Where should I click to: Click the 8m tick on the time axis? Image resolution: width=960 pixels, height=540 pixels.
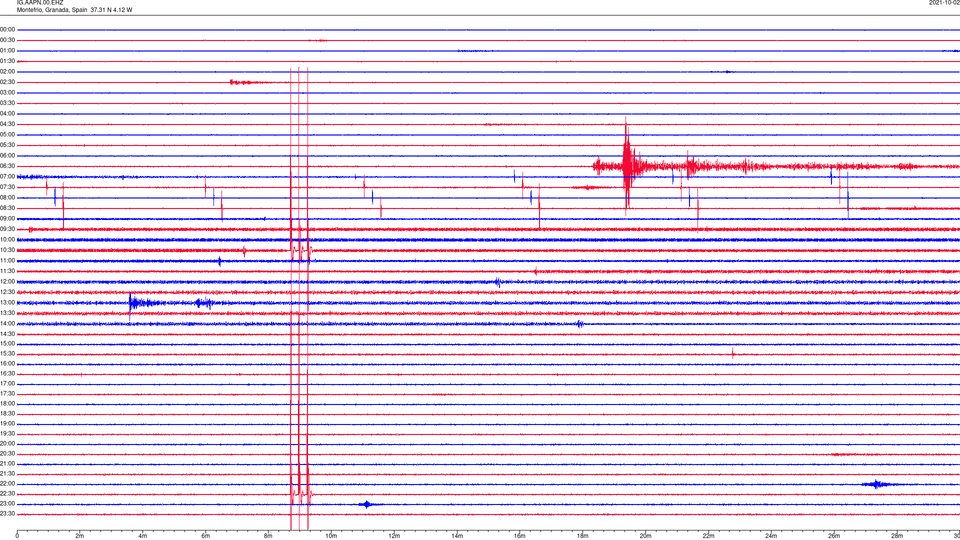(268, 536)
